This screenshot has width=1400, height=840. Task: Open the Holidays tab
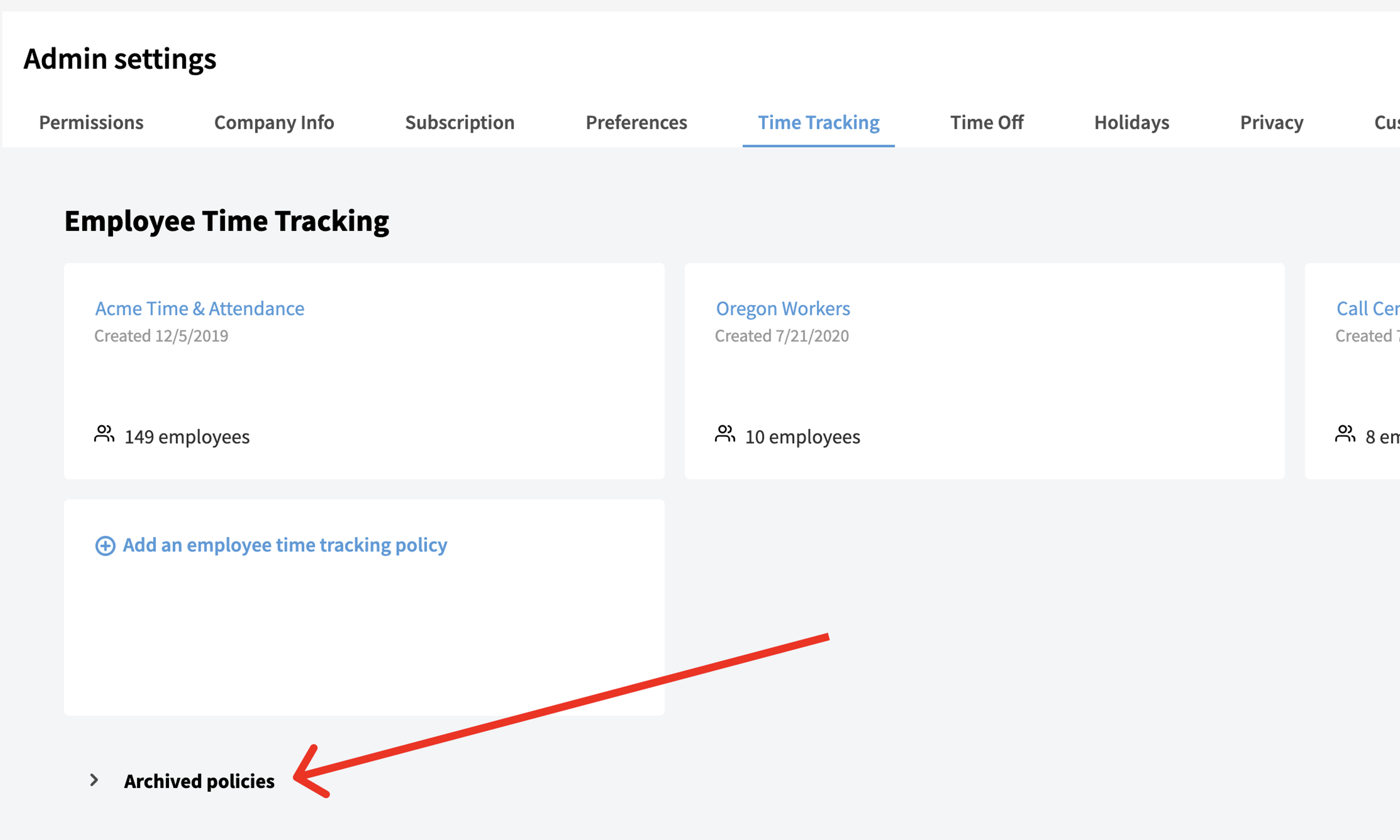[x=1132, y=122]
